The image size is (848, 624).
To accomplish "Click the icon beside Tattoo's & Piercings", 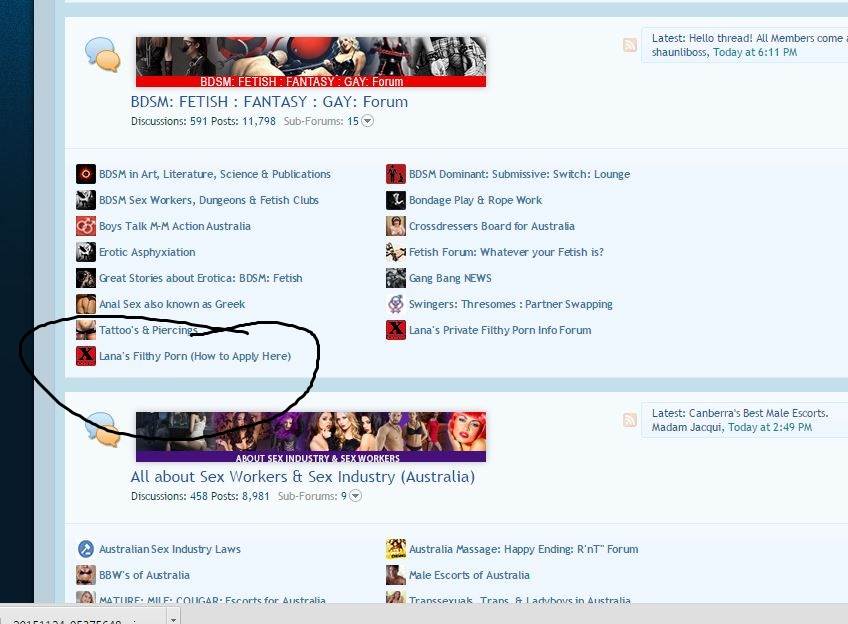I will pos(86,330).
